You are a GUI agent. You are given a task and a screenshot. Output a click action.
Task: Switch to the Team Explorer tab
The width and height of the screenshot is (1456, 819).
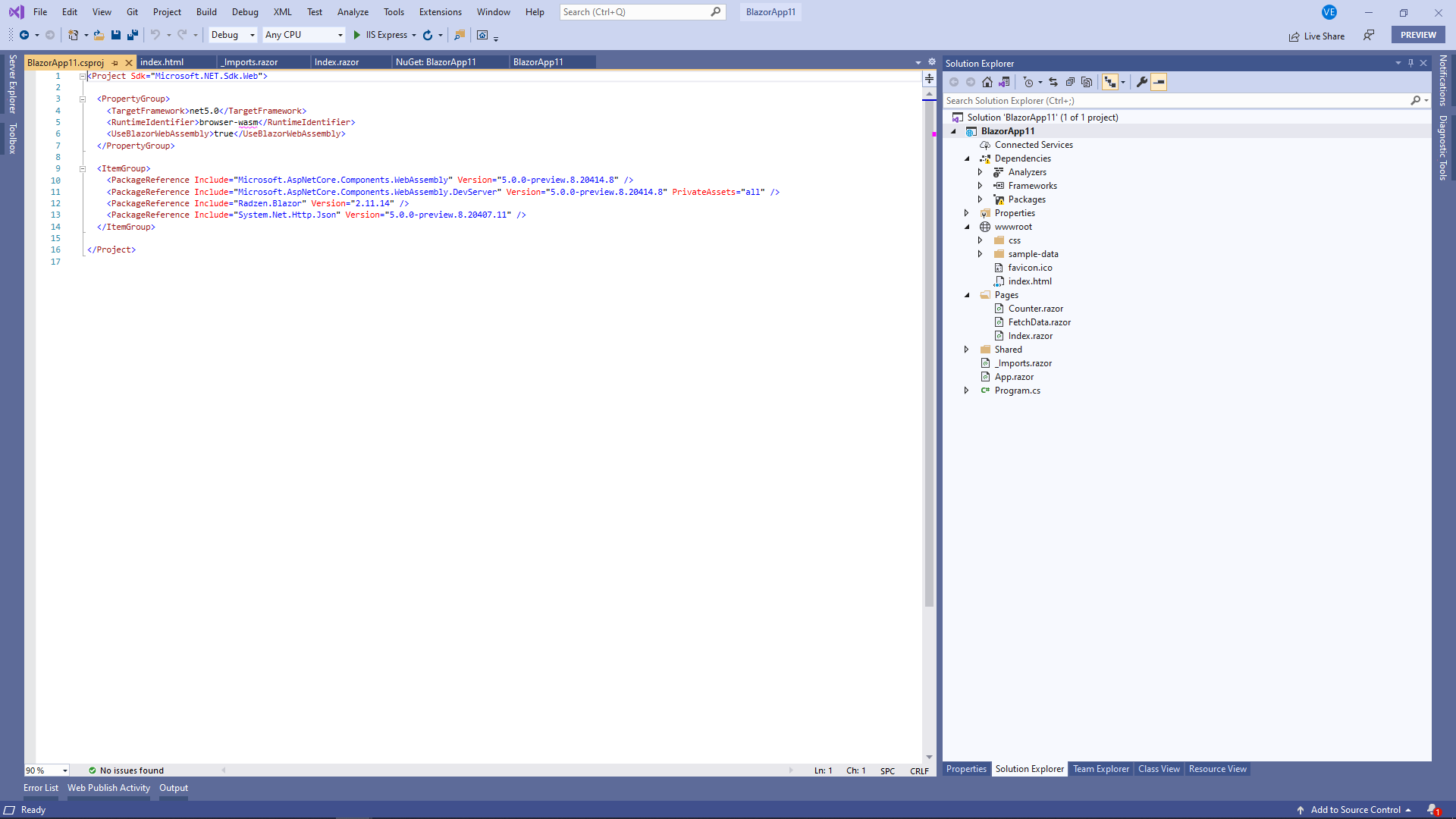pos(1101,769)
